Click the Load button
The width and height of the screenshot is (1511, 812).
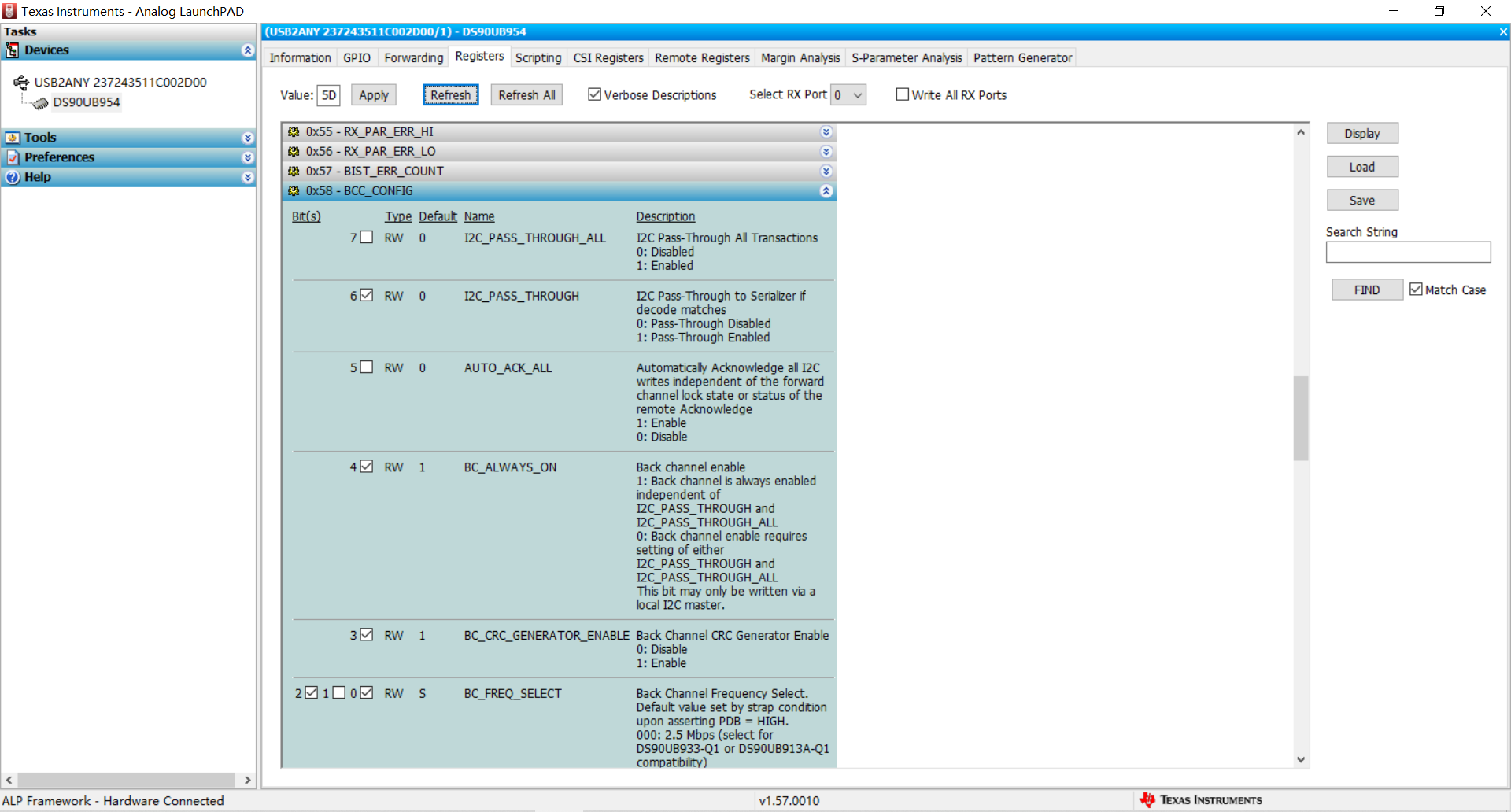(x=1362, y=167)
